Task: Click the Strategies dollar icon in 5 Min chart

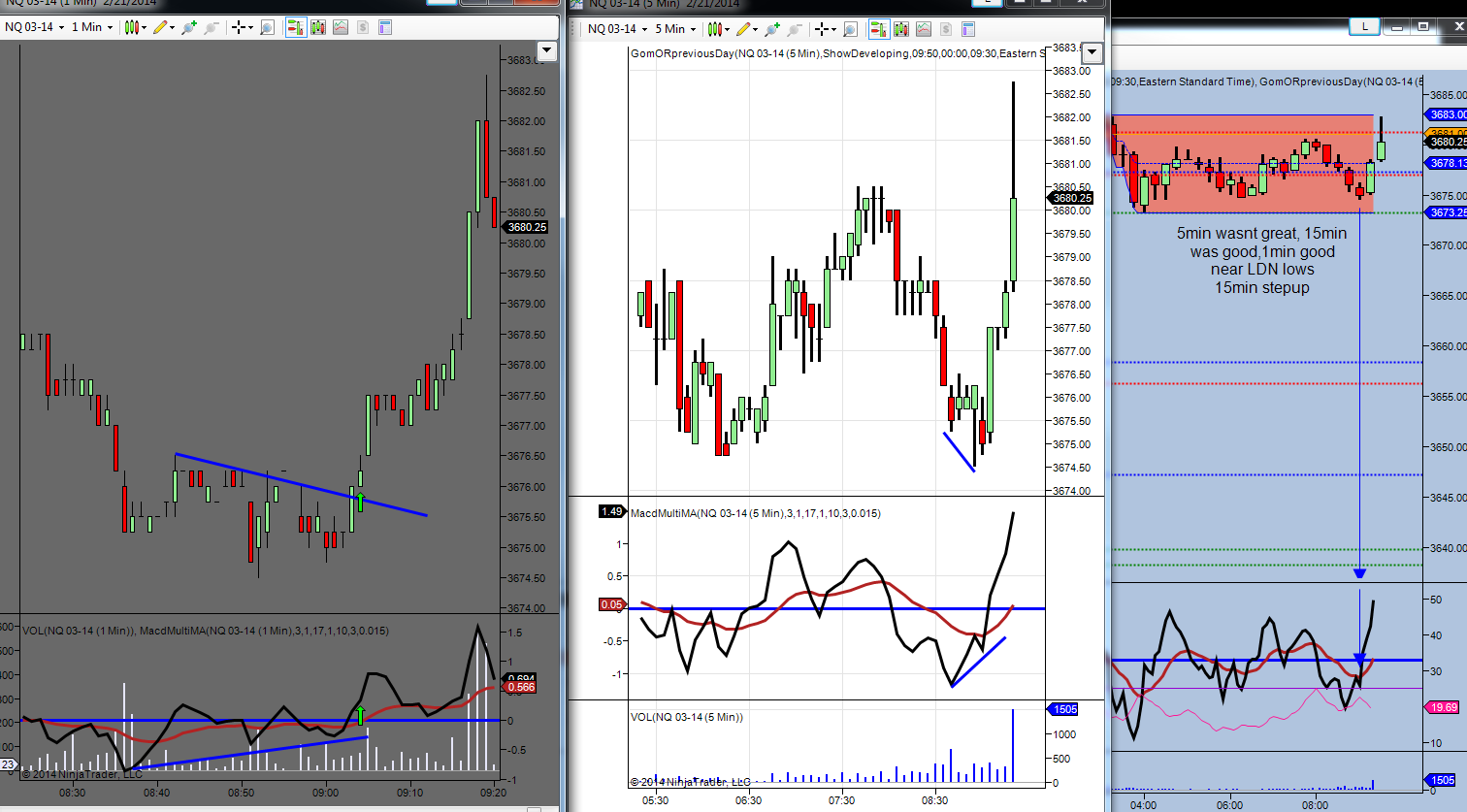Action: [x=944, y=29]
